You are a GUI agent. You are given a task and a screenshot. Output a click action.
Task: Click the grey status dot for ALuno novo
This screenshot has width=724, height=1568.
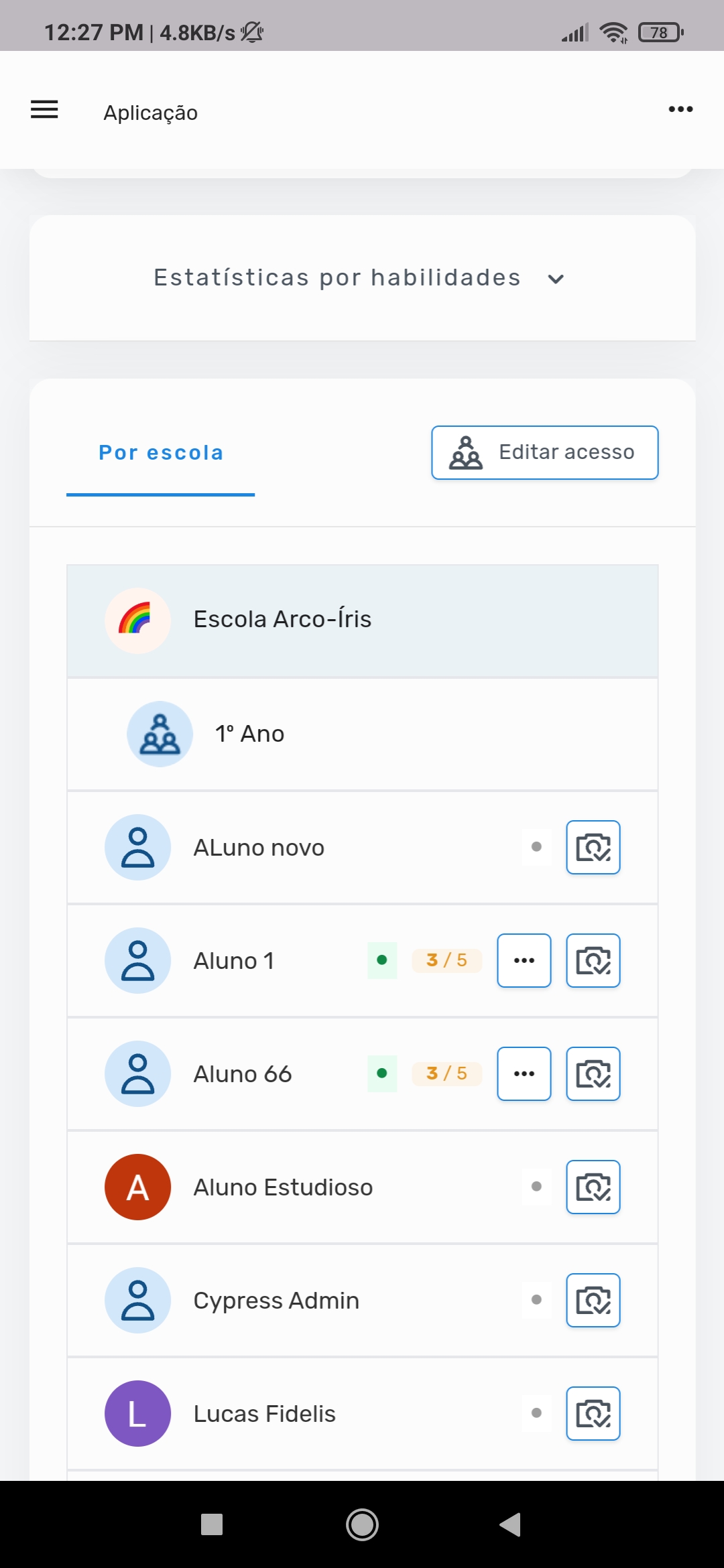(536, 847)
